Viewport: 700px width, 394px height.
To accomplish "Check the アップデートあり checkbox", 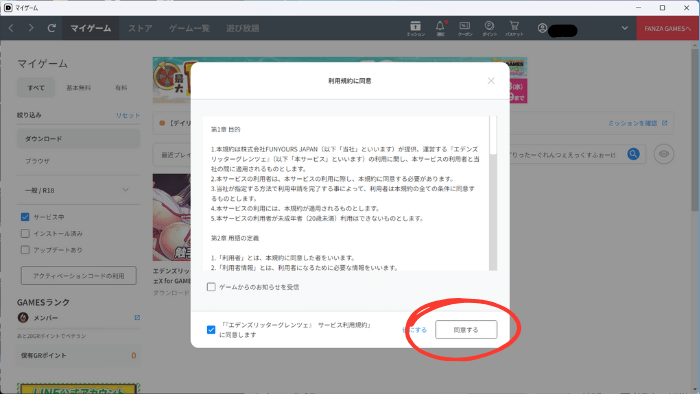I will pyautogui.click(x=25, y=250).
